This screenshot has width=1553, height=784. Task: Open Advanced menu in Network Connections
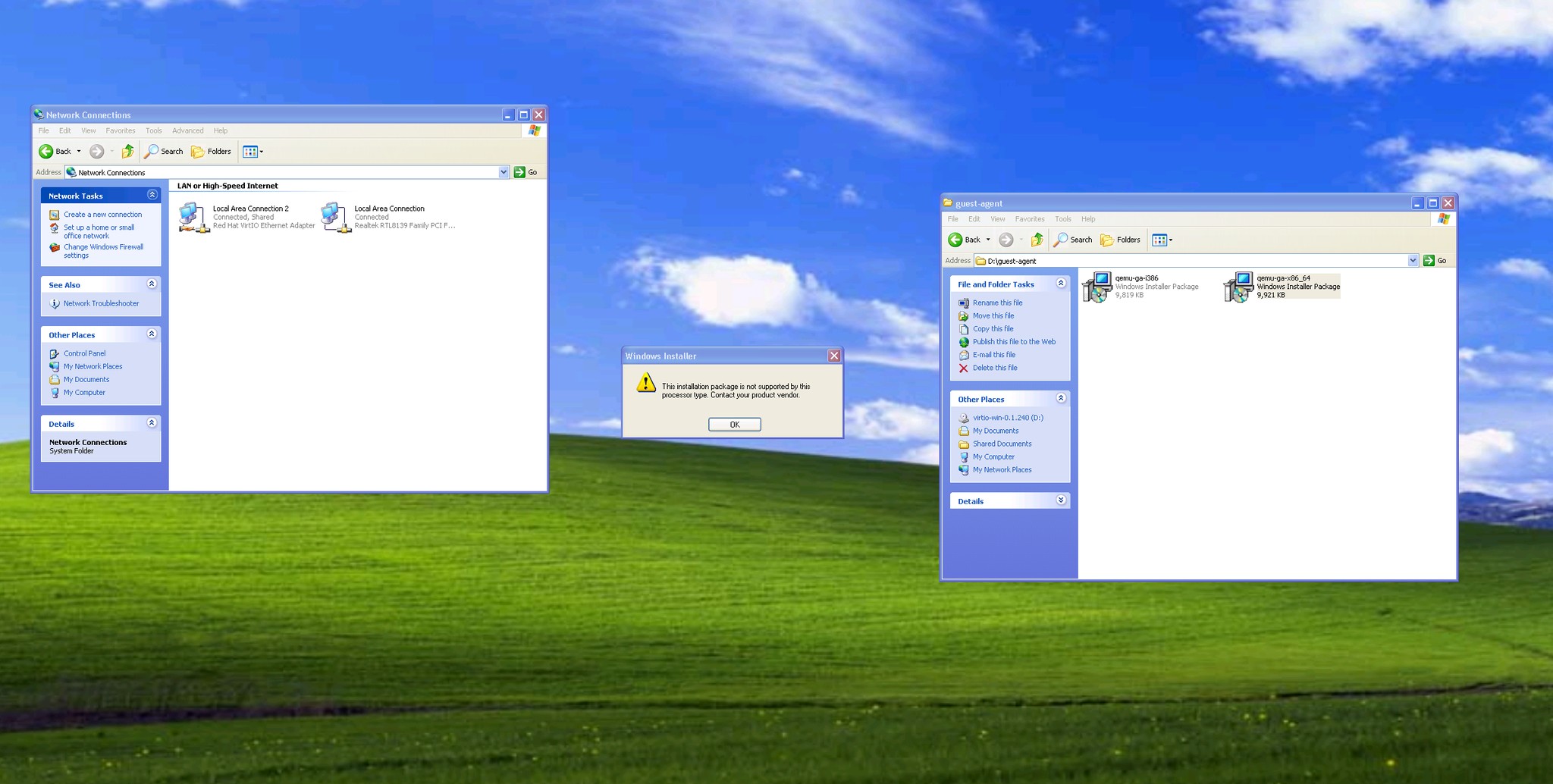pyautogui.click(x=187, y=130)
